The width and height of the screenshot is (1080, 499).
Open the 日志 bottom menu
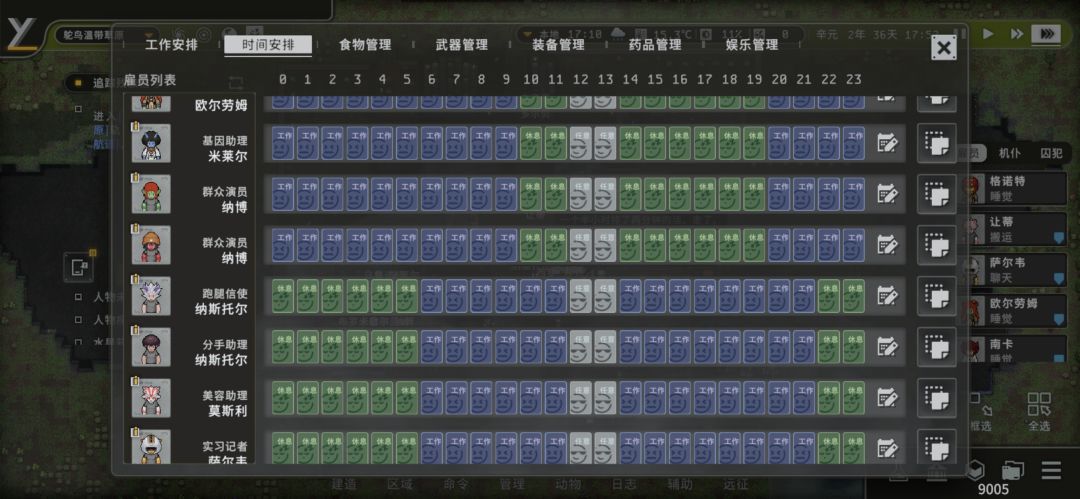coord(624,484)
